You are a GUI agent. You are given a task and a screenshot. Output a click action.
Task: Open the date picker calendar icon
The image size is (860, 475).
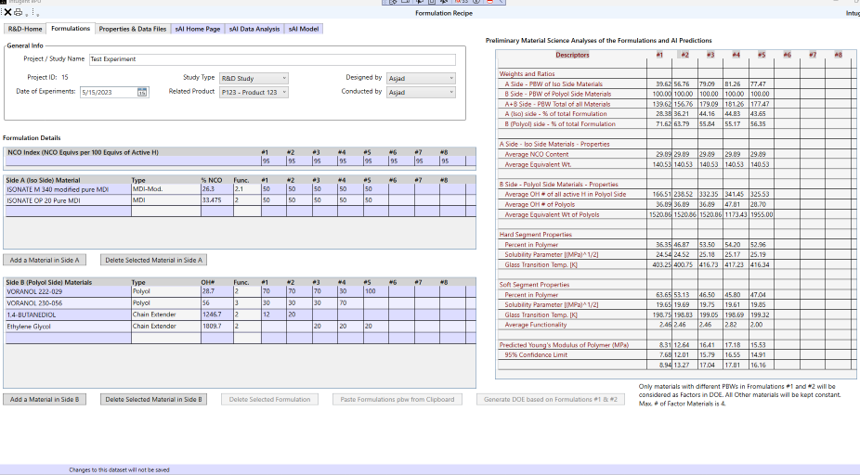point(142,92)
